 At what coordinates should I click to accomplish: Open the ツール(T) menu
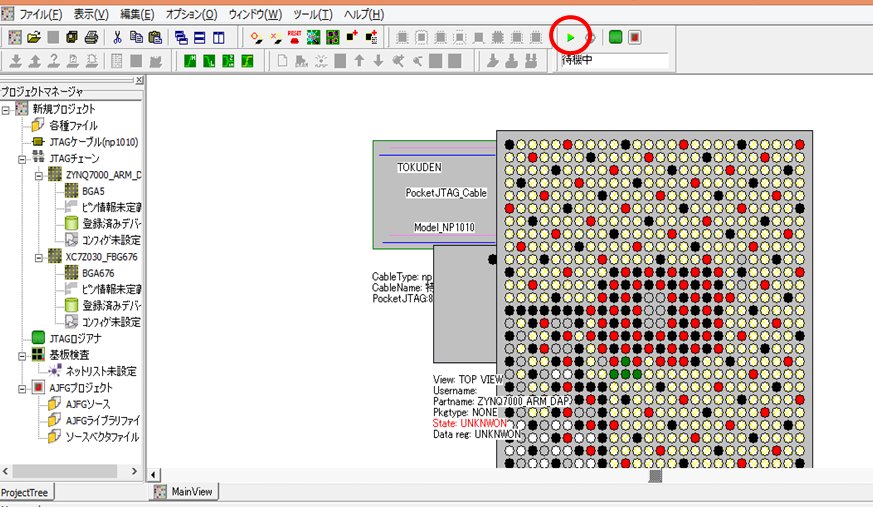click(x=313, y=15)
